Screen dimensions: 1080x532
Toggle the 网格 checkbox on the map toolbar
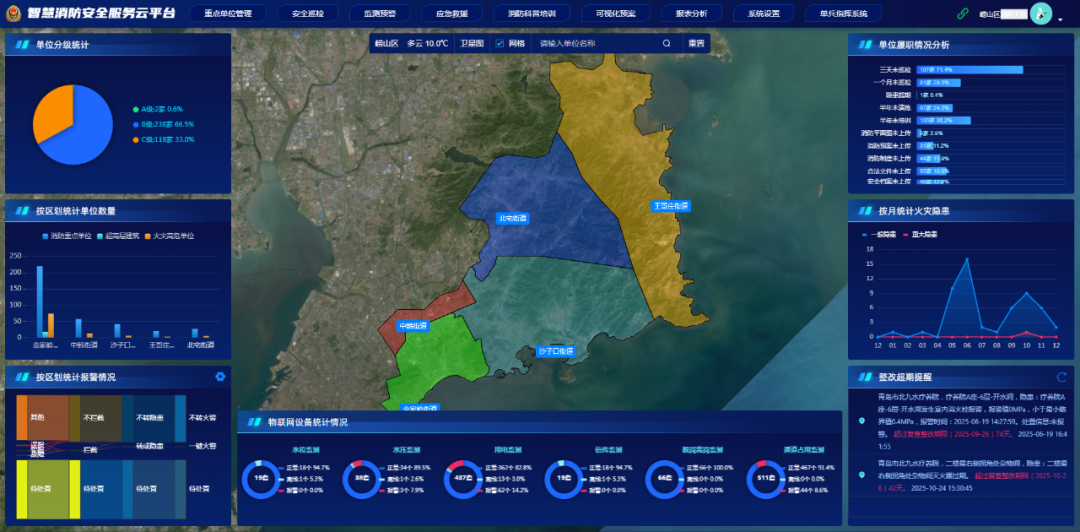pyautogui.click(x=500, y=44)
